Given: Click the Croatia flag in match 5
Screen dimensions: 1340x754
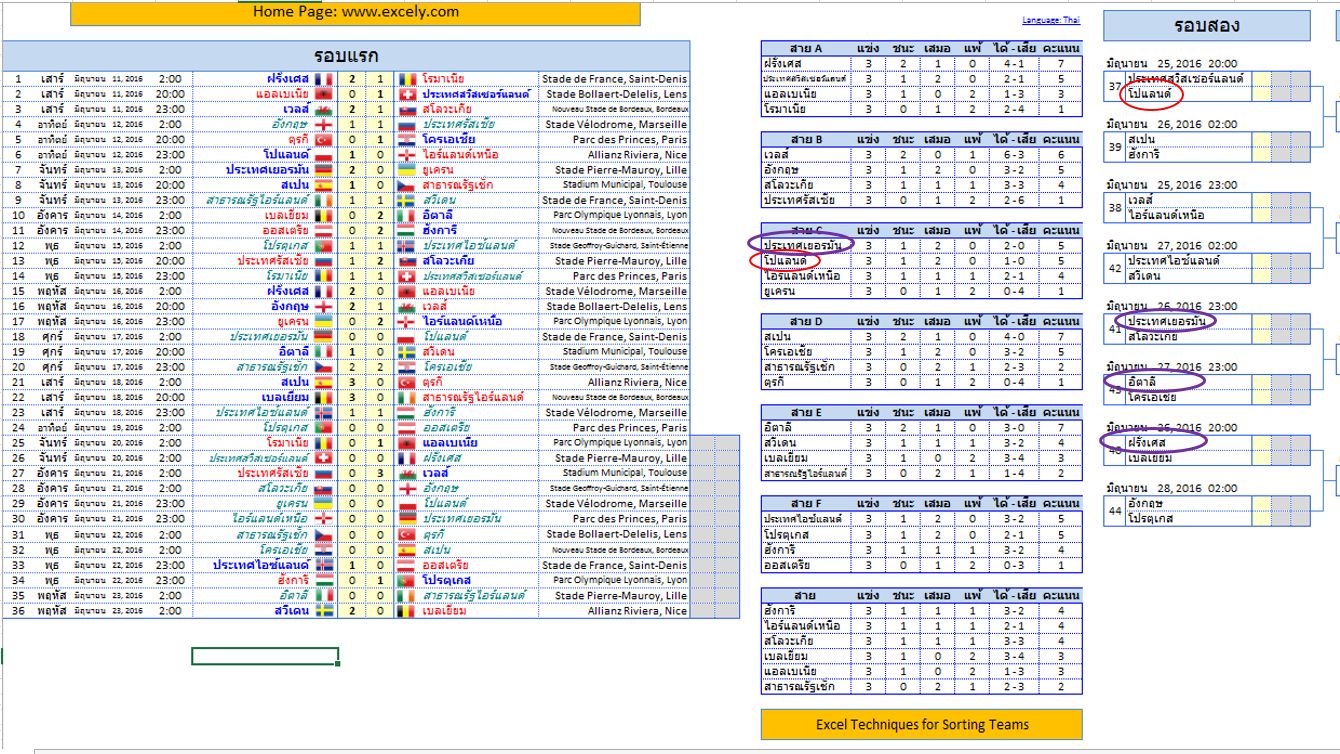Looking at the screenshot, I should tap(408, 139).
